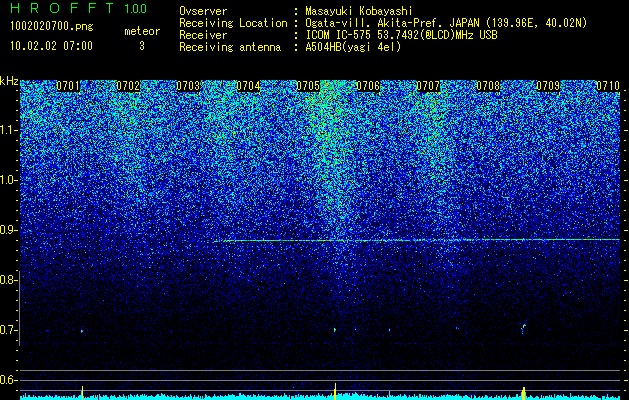Click the 0702 time marker
This screenshot has width=629, height=400.
click(128, 86)
